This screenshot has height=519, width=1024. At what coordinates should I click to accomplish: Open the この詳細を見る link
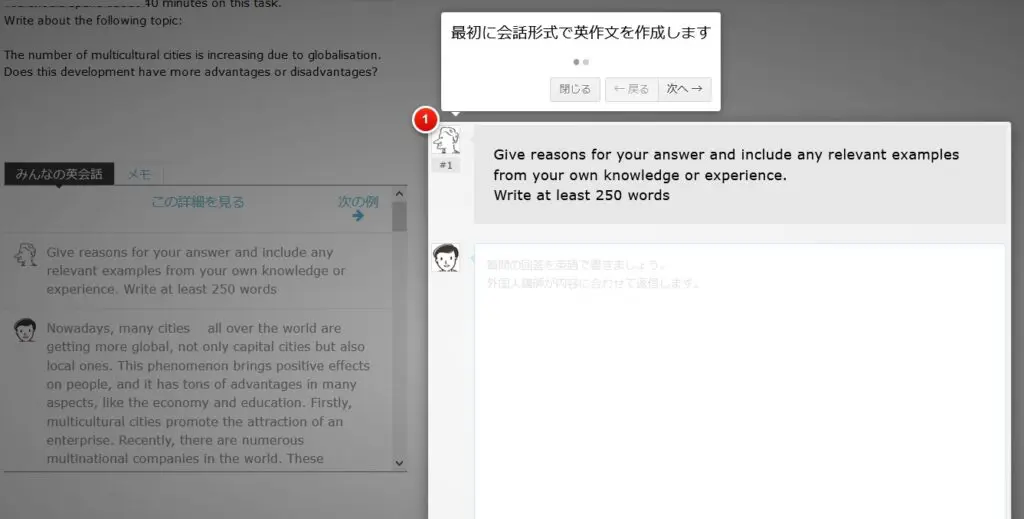197,202
